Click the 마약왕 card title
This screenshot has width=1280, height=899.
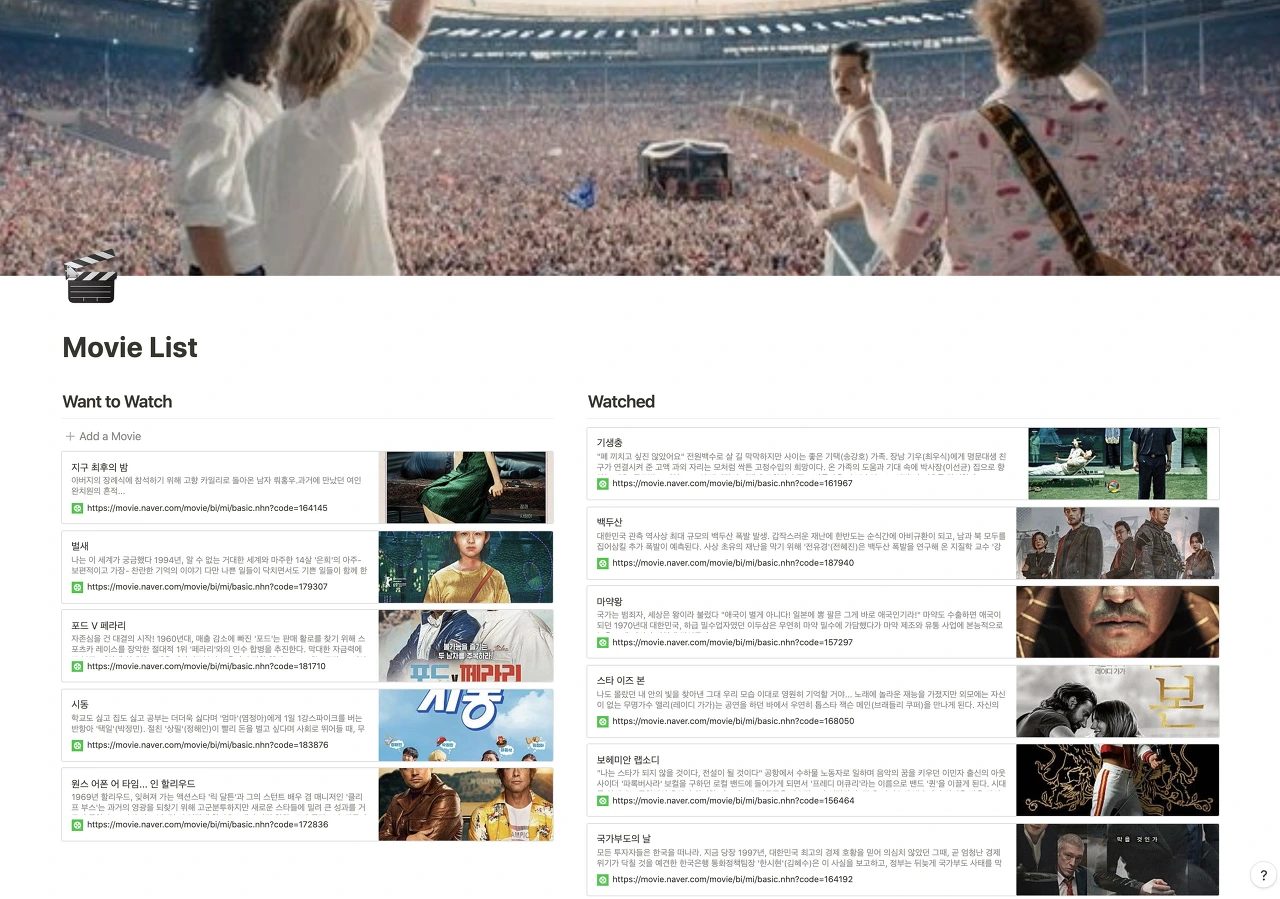click(610, 601)
